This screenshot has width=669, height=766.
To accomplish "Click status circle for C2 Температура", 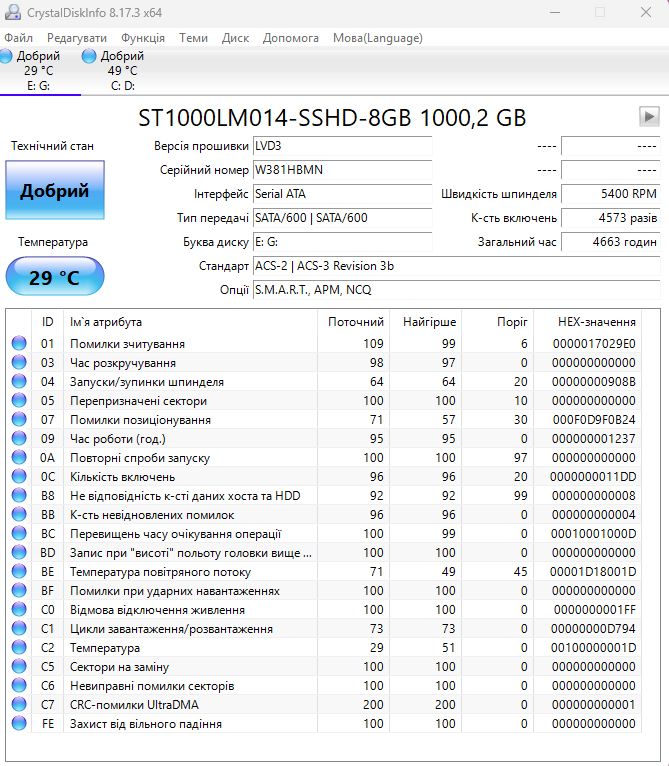I will (x=19, y=647).
